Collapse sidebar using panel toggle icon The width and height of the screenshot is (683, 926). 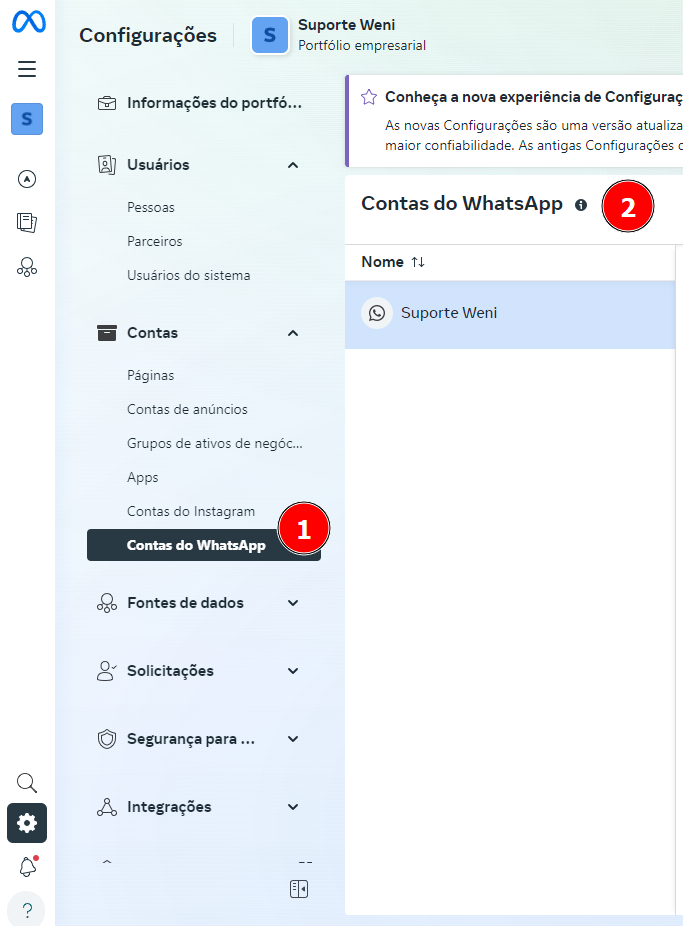coord(298,889)
